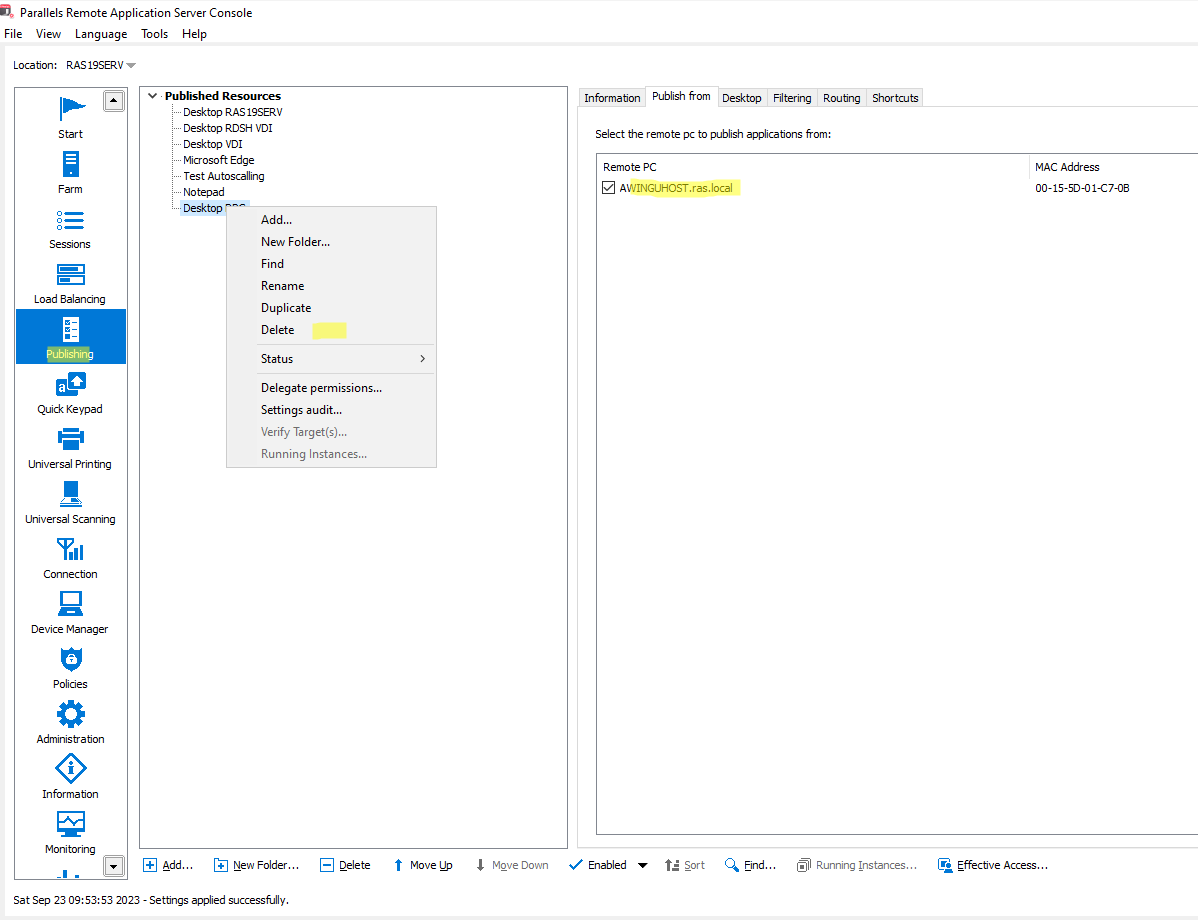
Task: Click the MAC Address column header
Action: 1113,167
